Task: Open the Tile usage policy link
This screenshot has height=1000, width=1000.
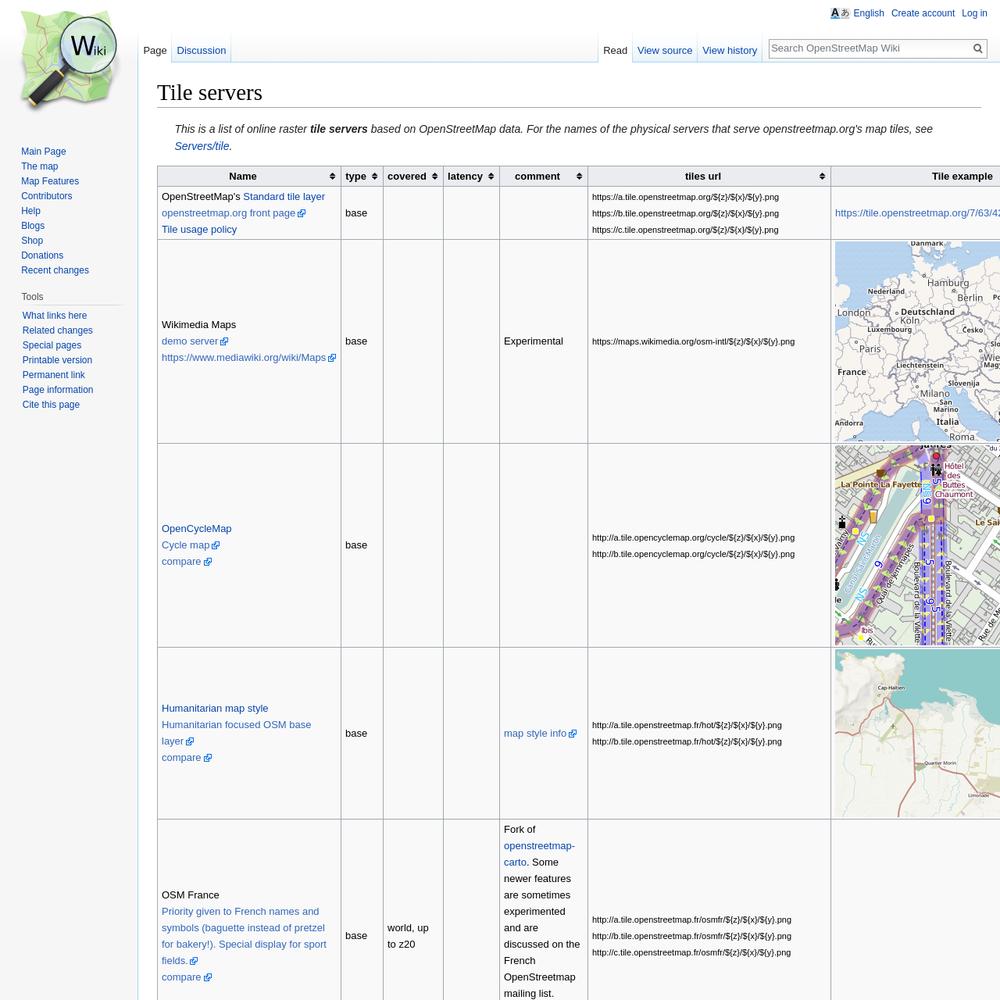Action: (x=199, y=230)
